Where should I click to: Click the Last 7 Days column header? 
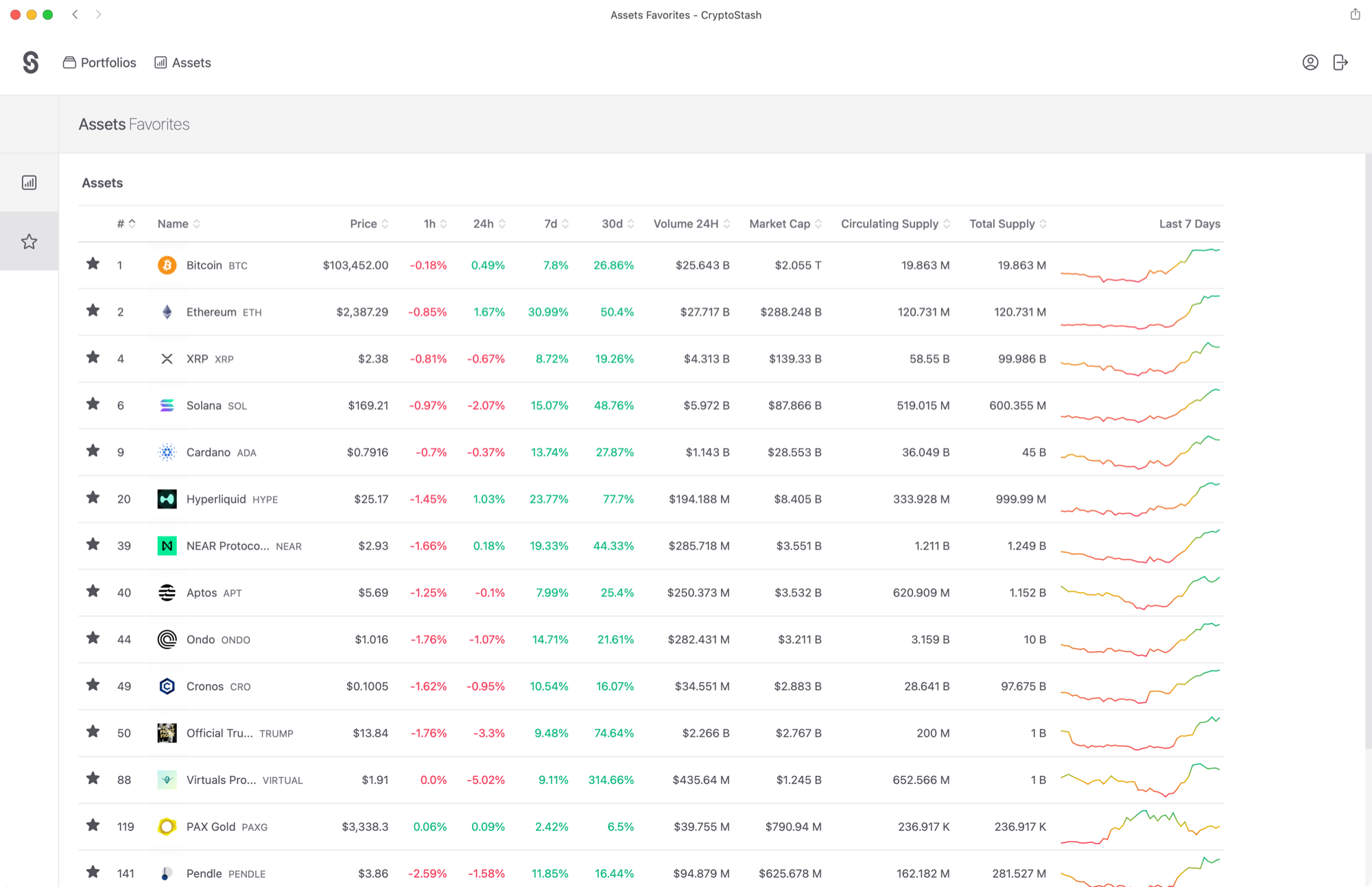[1190, 224]
